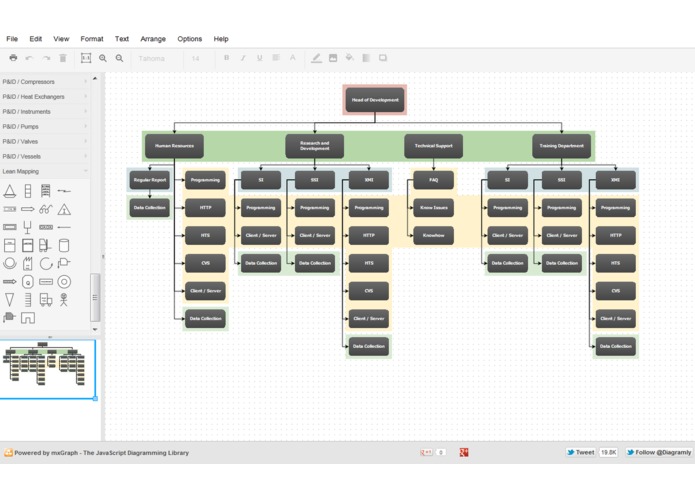This screenshot has height=494, width=695.
Task: Click the diagram outline preview thumbnail
Action: click(47, 369)
